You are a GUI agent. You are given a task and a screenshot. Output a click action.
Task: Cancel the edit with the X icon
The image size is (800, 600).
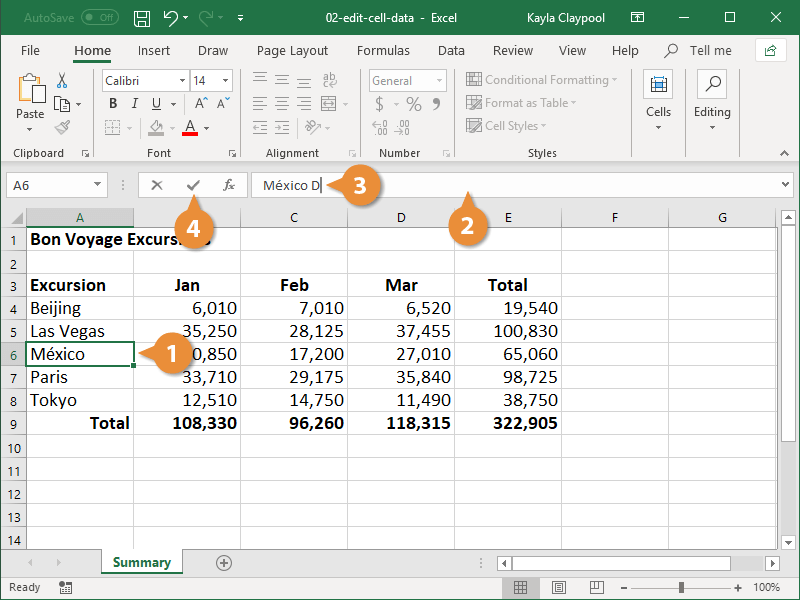(x=157, y=185)
